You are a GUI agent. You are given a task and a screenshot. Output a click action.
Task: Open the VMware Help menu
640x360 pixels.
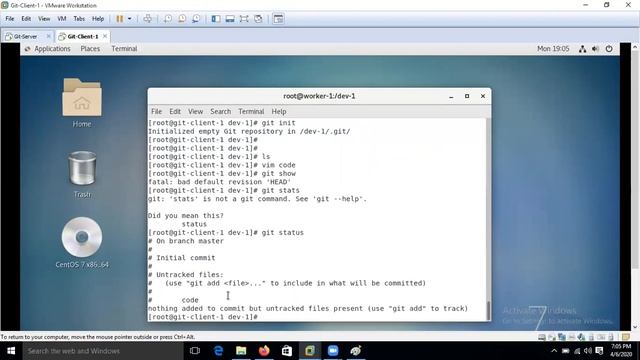tap(98, 19)
